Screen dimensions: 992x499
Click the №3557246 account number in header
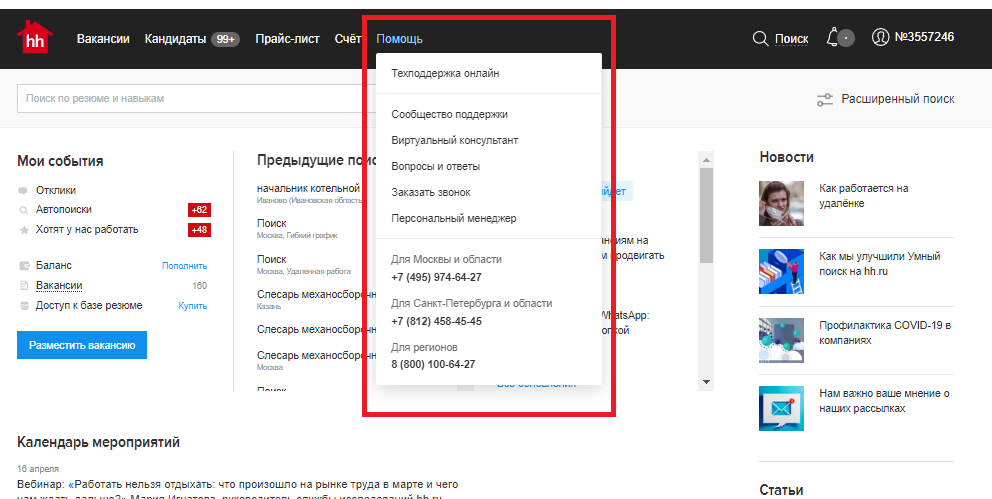coord(924,37)
